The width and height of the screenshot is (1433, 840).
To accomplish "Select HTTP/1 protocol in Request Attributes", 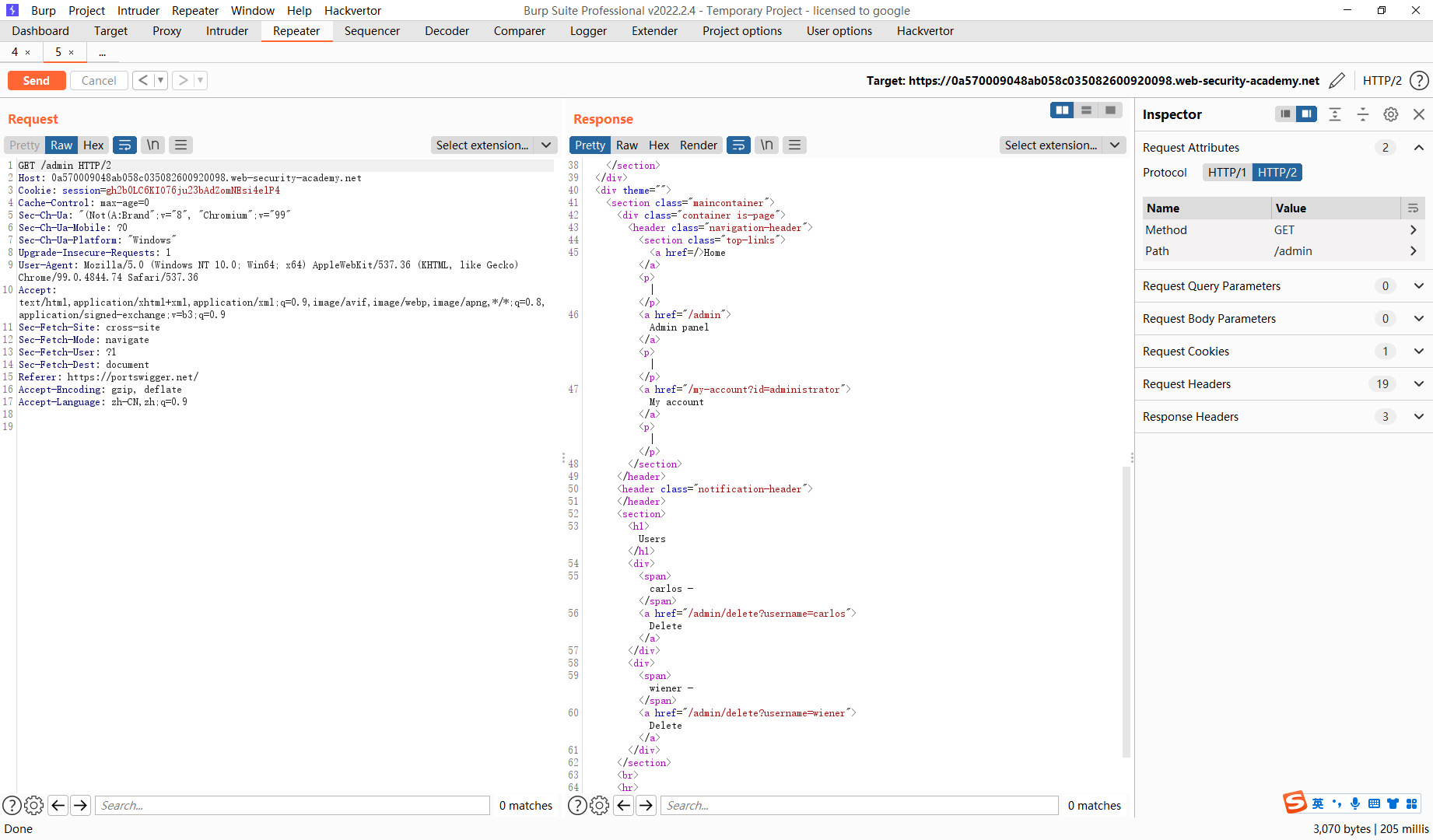I will tap(1227, 172).
